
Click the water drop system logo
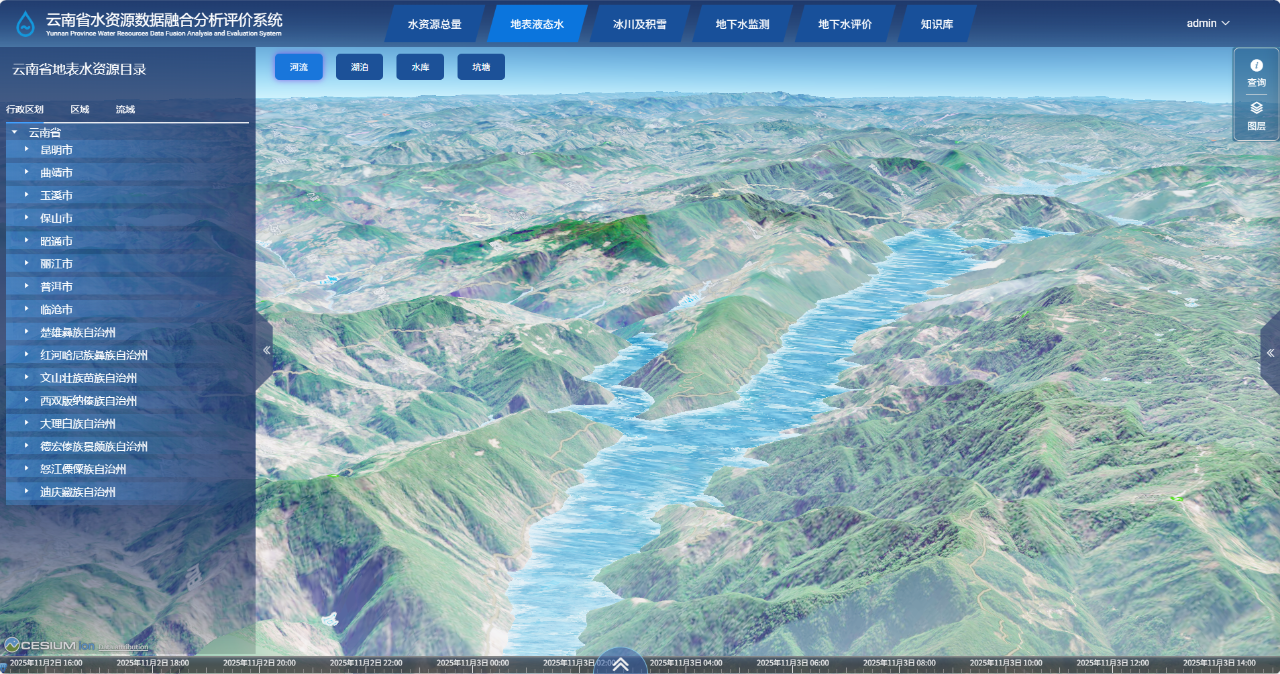[25, 23]
